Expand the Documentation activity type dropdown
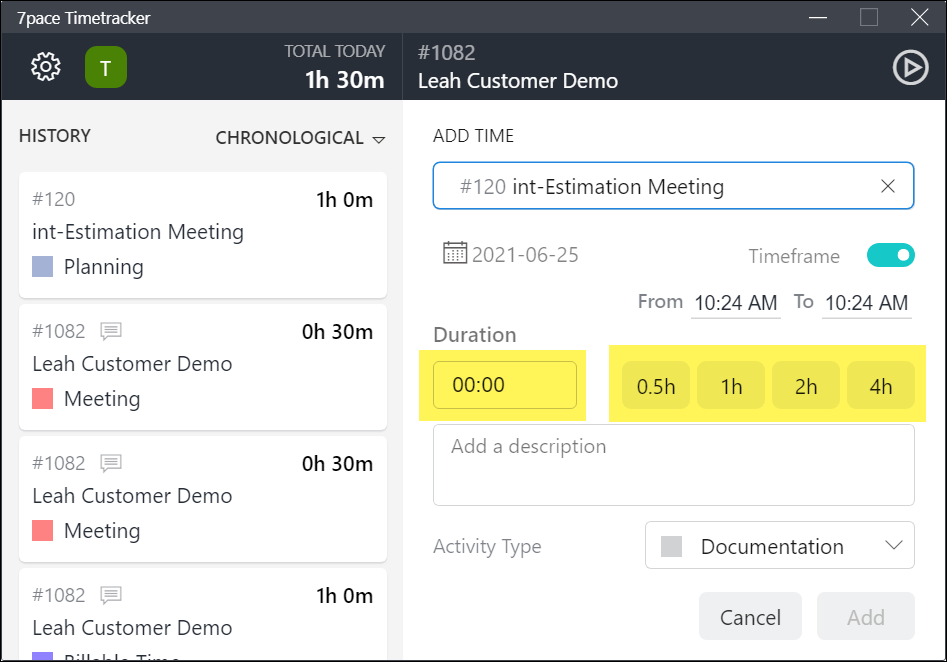947x662 pixels. pos(779,545)
